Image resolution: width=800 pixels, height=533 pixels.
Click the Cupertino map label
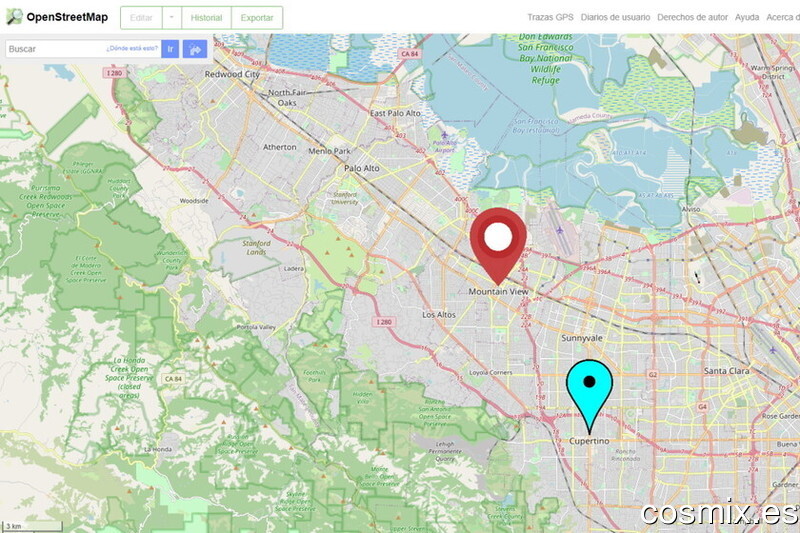(x=589, y=441)
